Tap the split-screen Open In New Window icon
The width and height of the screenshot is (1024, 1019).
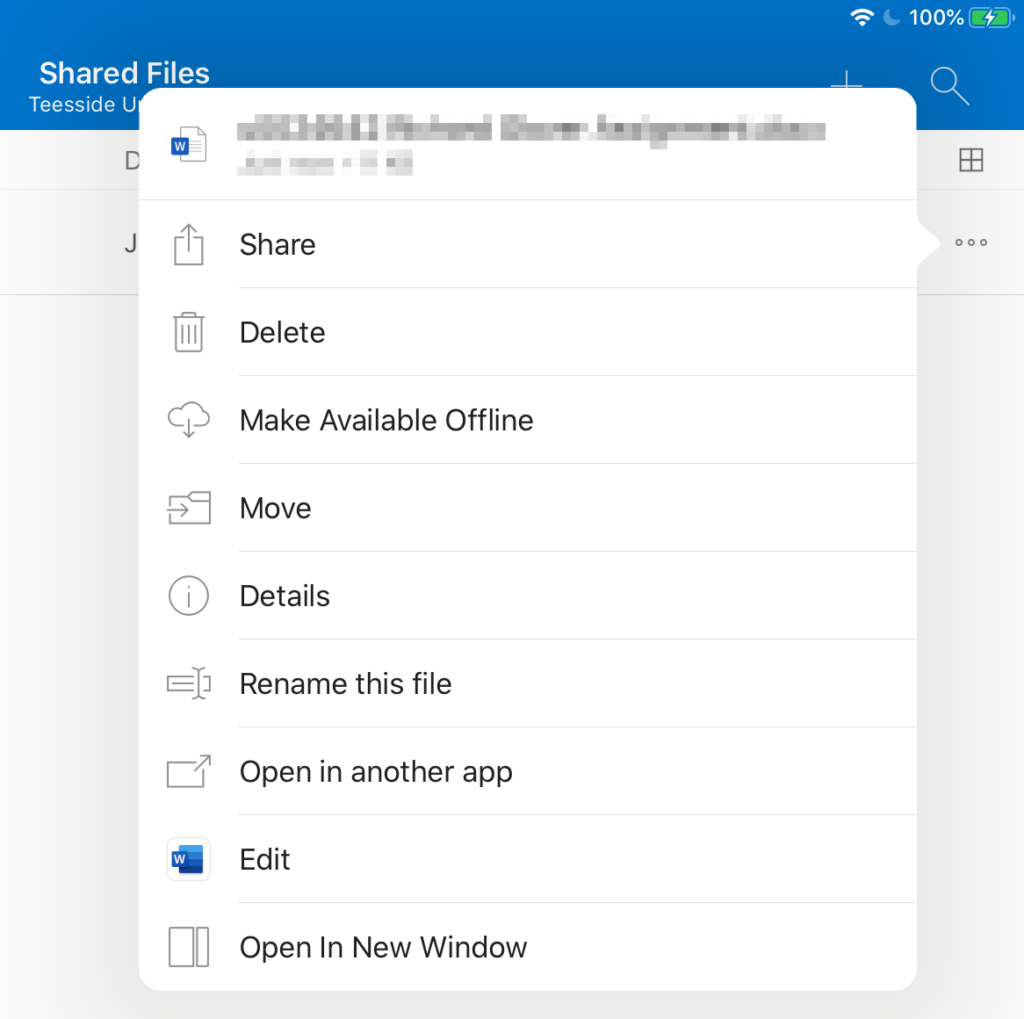click(188, 947)
